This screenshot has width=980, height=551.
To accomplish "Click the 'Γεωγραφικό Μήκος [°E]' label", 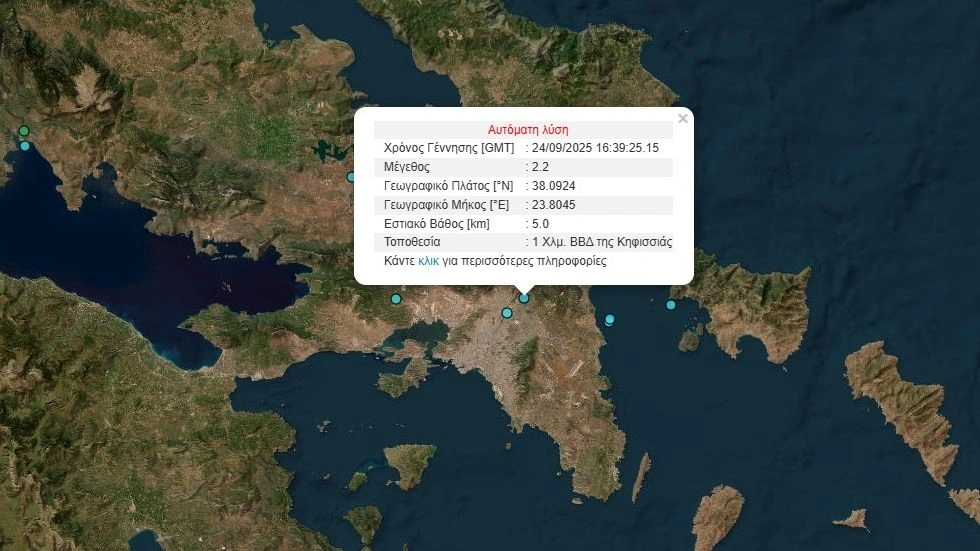I will (x=446, y=204).
